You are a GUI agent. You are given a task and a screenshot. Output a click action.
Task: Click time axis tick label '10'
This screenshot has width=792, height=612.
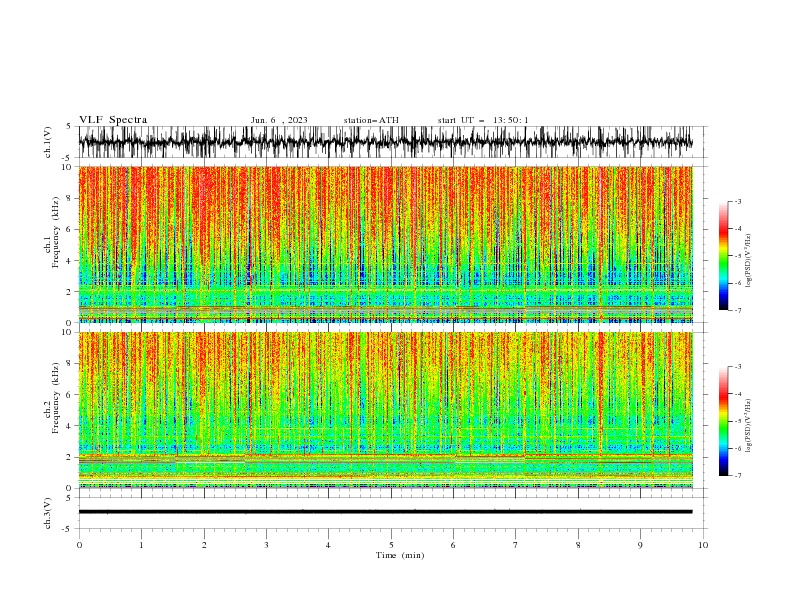tap(703, 545)
